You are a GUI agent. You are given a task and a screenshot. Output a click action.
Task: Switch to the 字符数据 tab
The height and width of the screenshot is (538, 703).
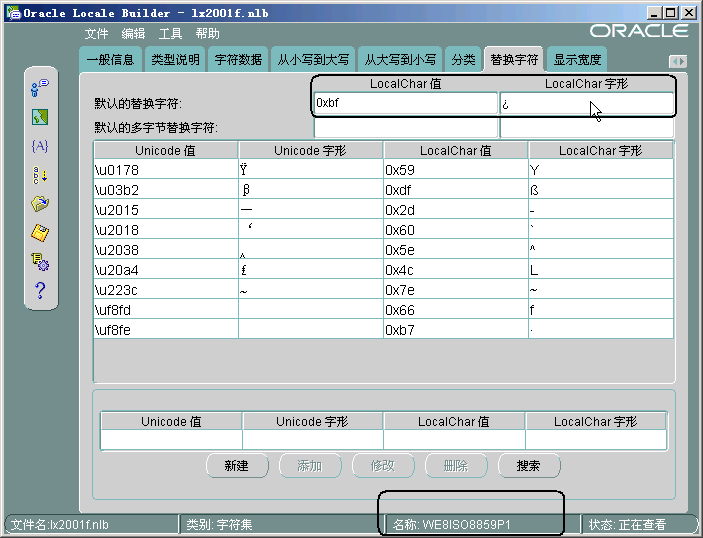pos(238,60)
